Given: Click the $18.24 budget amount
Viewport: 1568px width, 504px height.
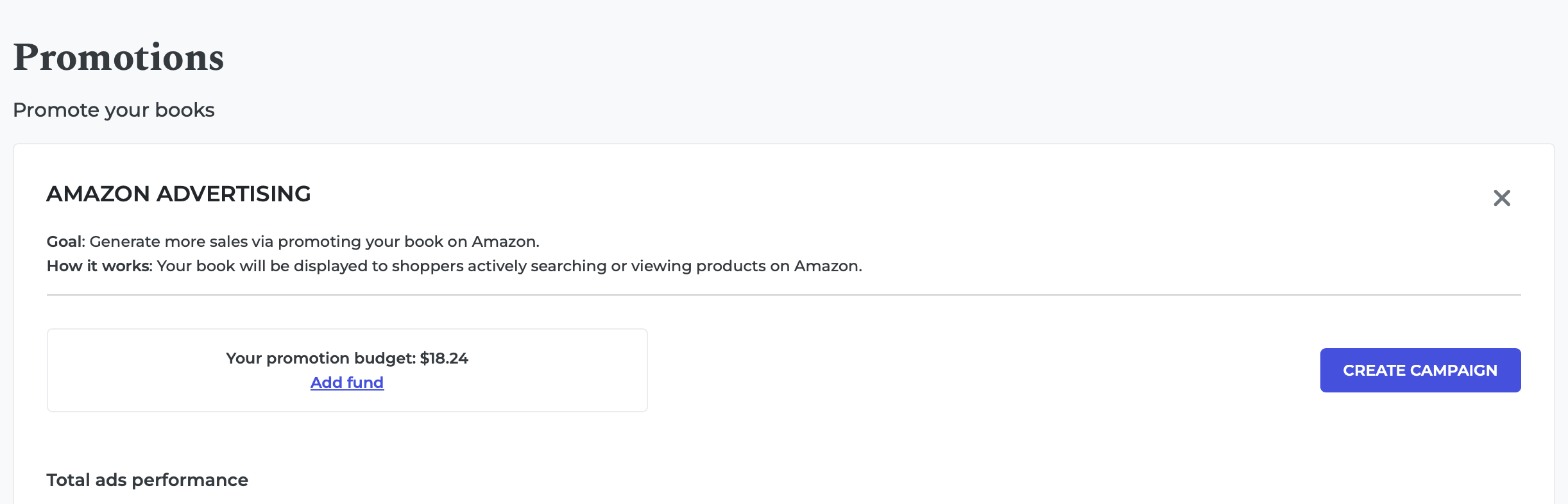Looking at the screenshot, I should point(444,358).
